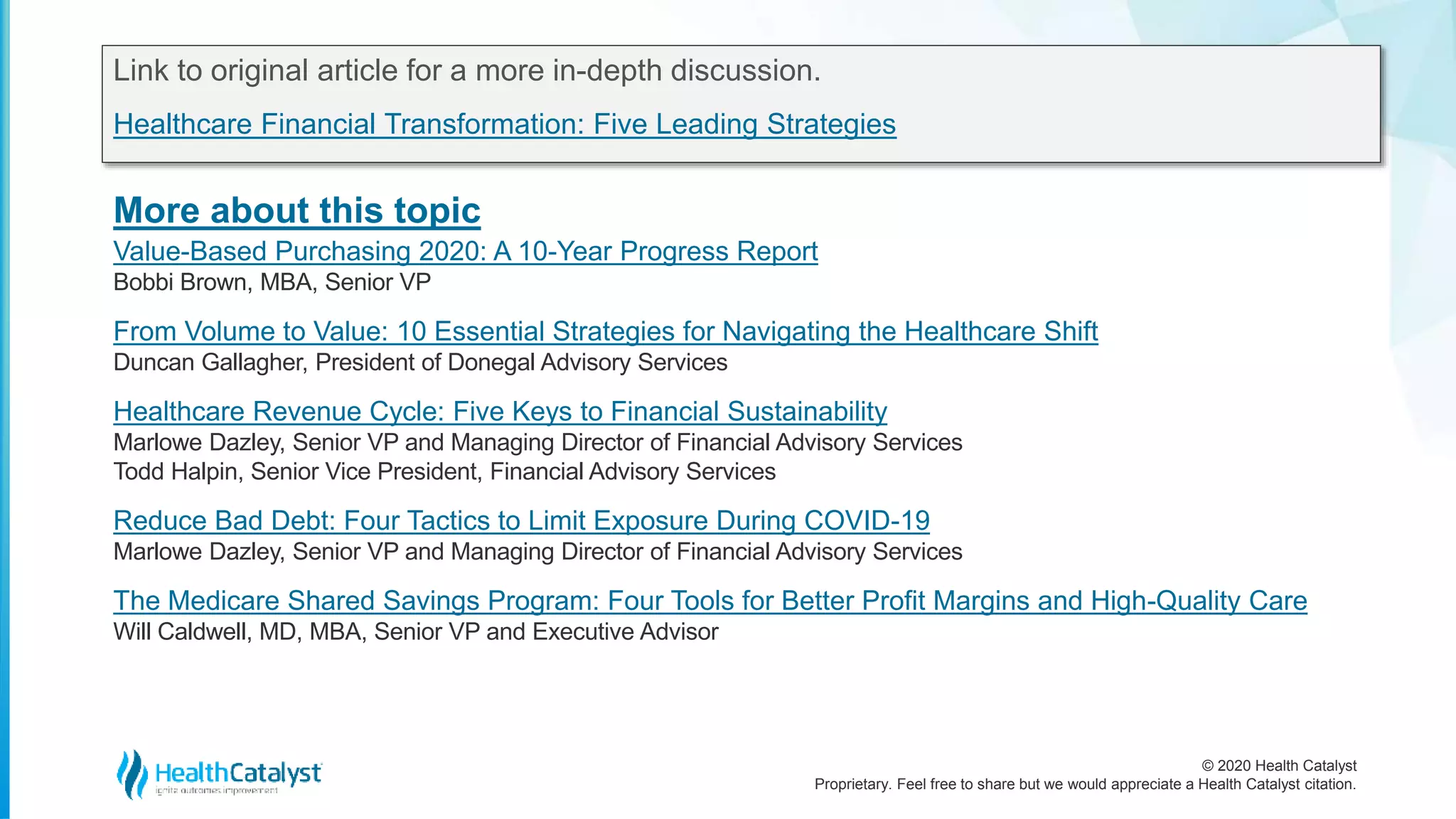Open the Medicare Shared Savings Program link
The image size is (1456, 819).
[x=710, y=601]
